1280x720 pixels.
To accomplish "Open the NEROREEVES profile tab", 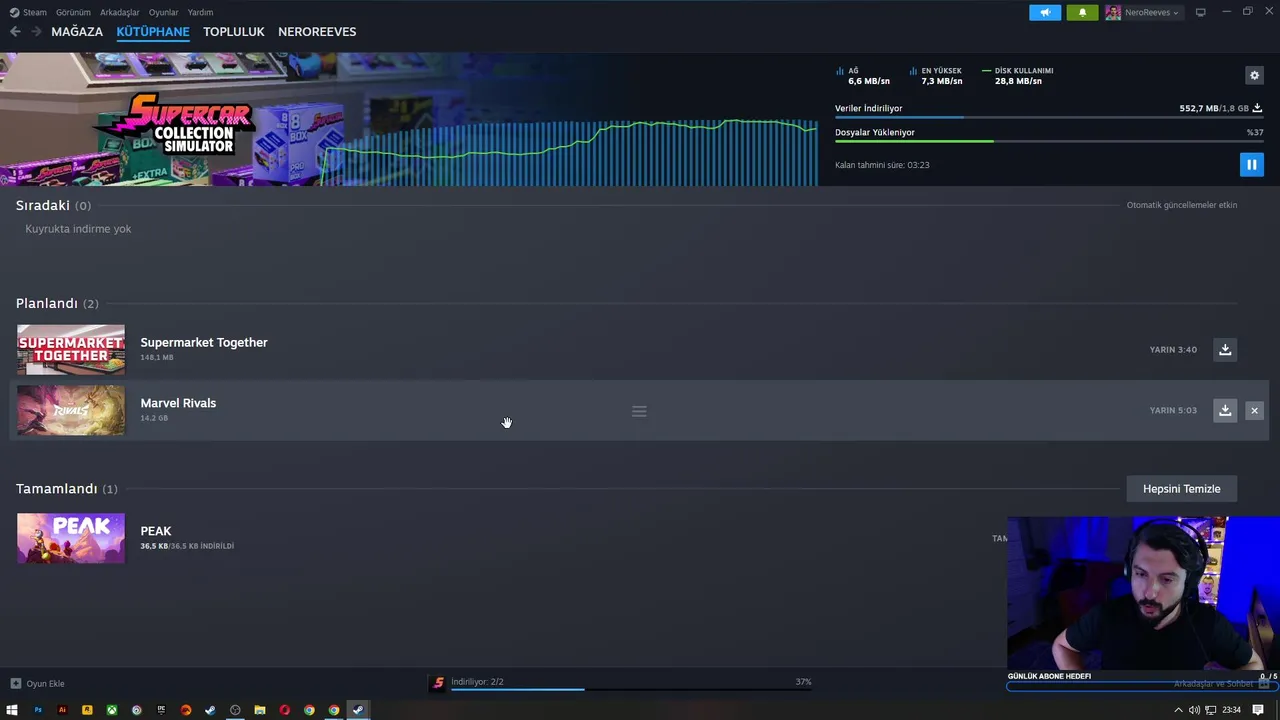I will tap(317, 32).
